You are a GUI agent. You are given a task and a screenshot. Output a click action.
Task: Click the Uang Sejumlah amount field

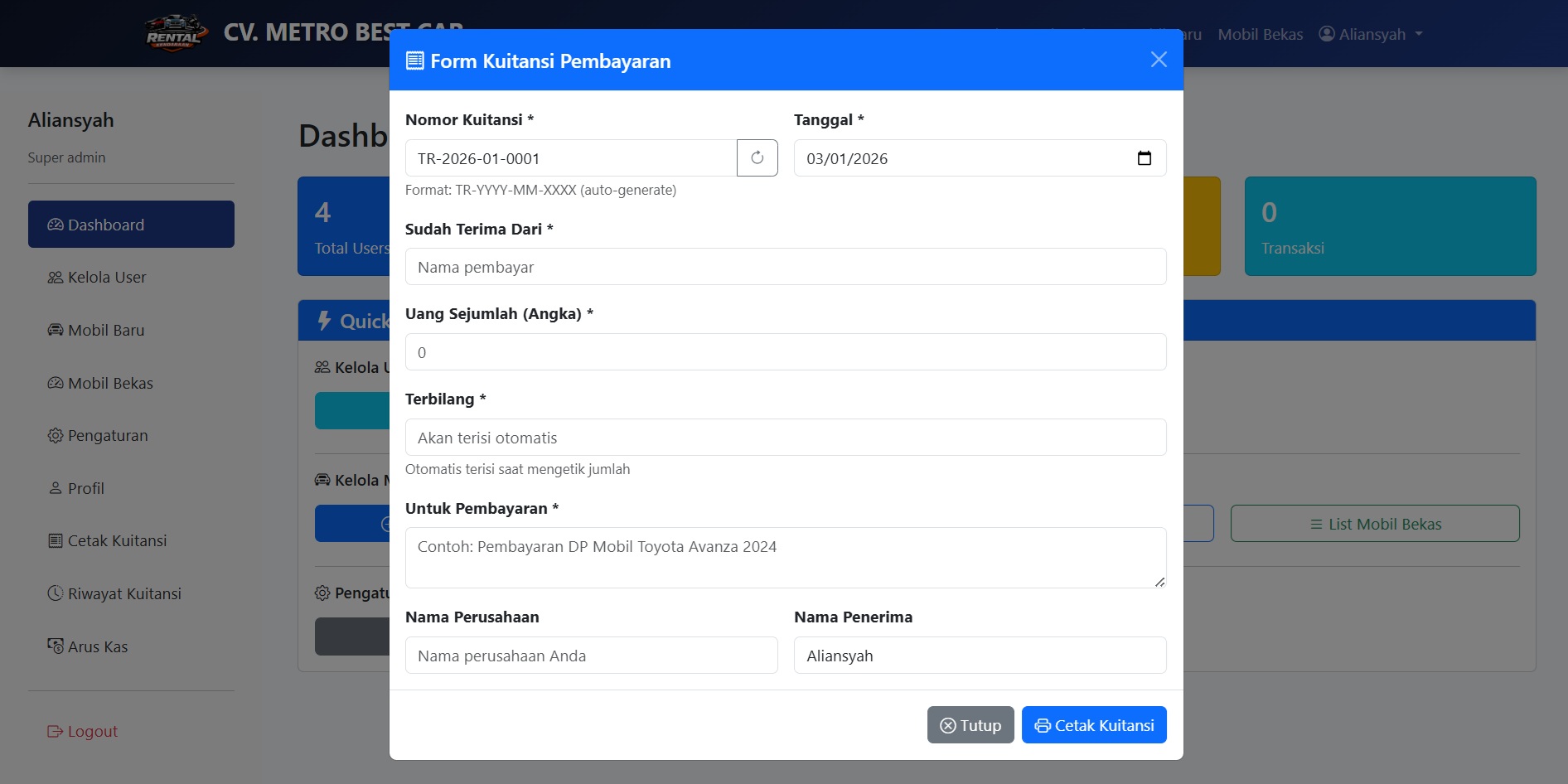point(785,352)
